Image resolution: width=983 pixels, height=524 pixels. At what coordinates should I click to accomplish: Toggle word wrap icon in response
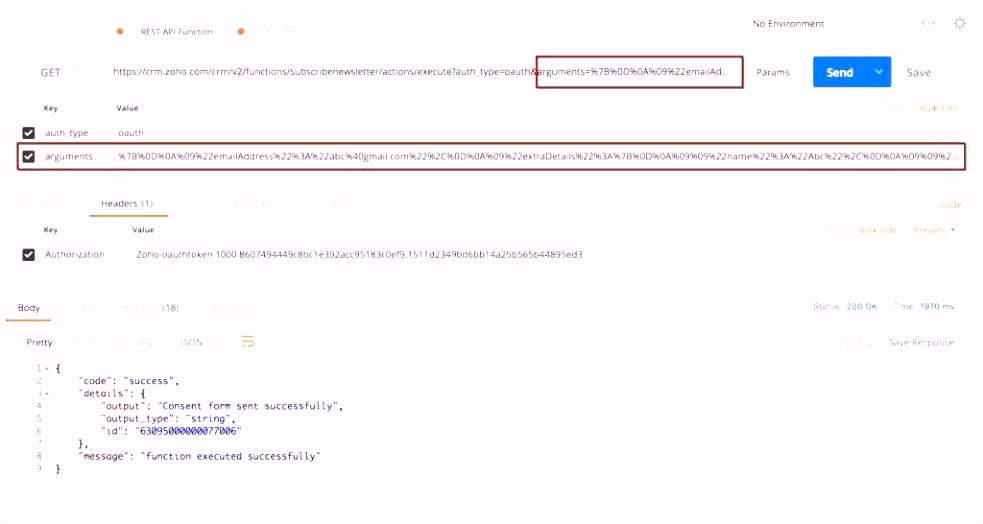tap(248, 342)
